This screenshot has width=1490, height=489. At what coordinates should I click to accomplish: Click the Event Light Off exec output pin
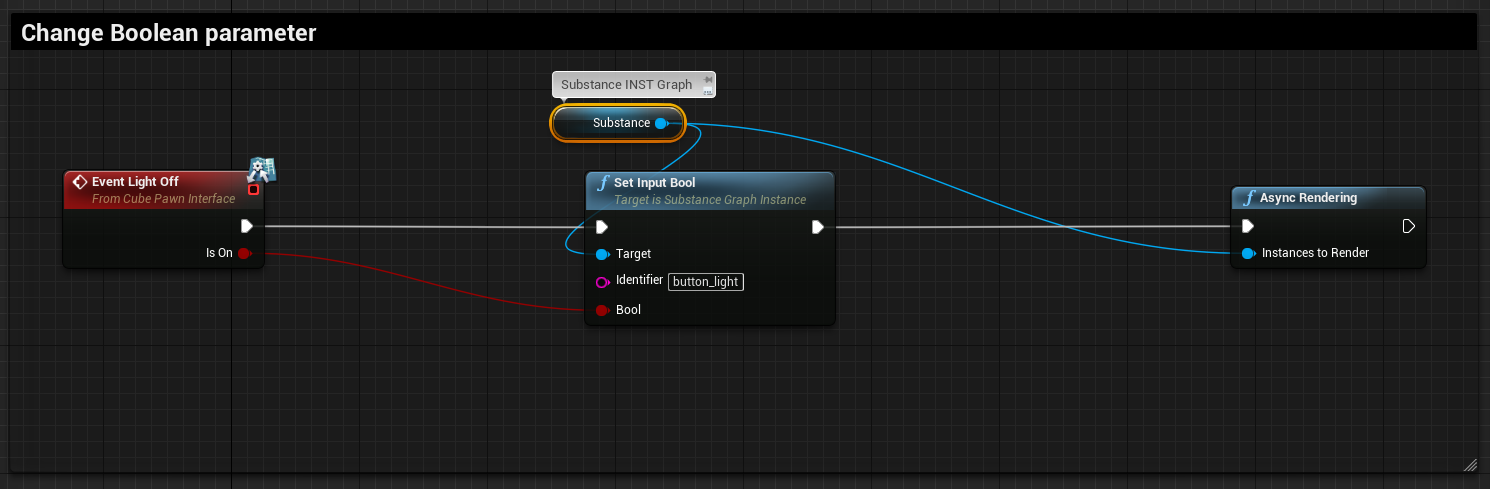click(x=246, y=226)
